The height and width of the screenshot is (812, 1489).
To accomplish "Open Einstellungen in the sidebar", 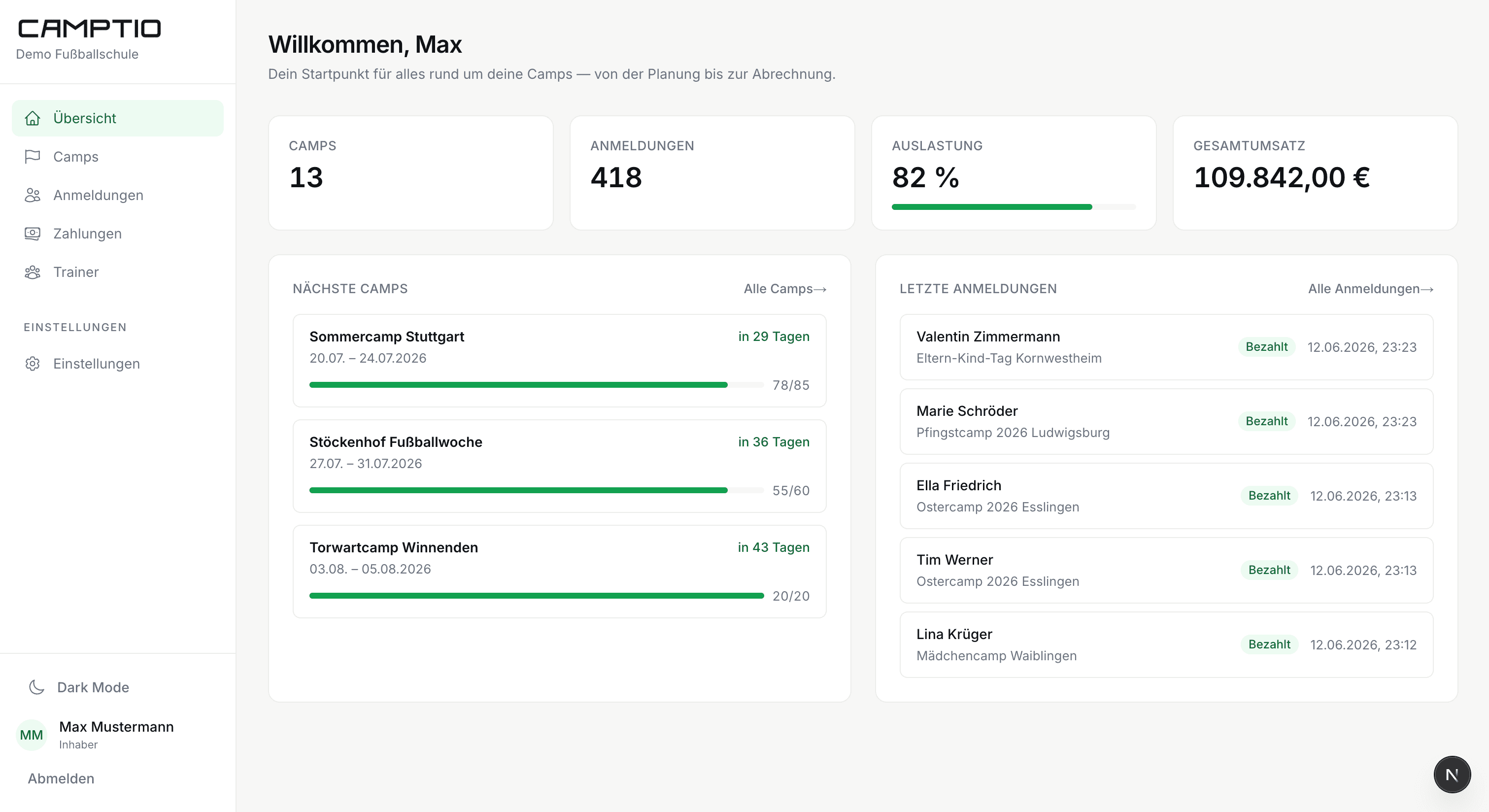I will (x=117, y=364).
